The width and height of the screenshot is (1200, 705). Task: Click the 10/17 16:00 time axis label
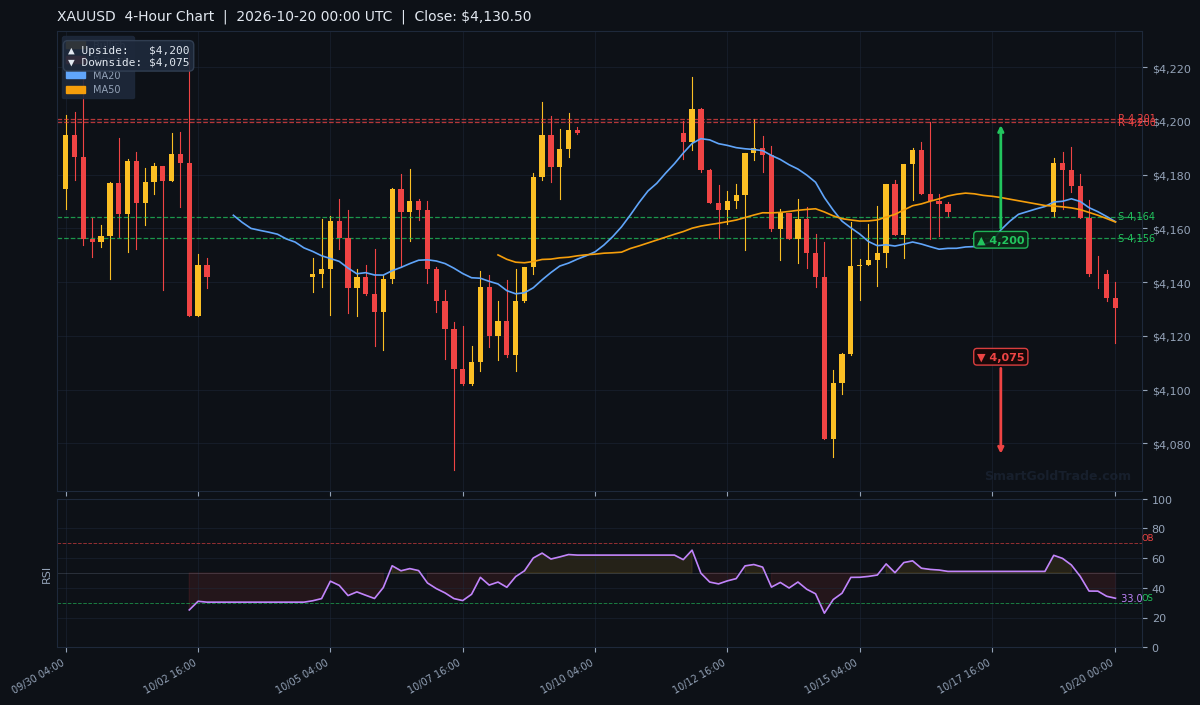pyautogui.click(x=964, y=676)
